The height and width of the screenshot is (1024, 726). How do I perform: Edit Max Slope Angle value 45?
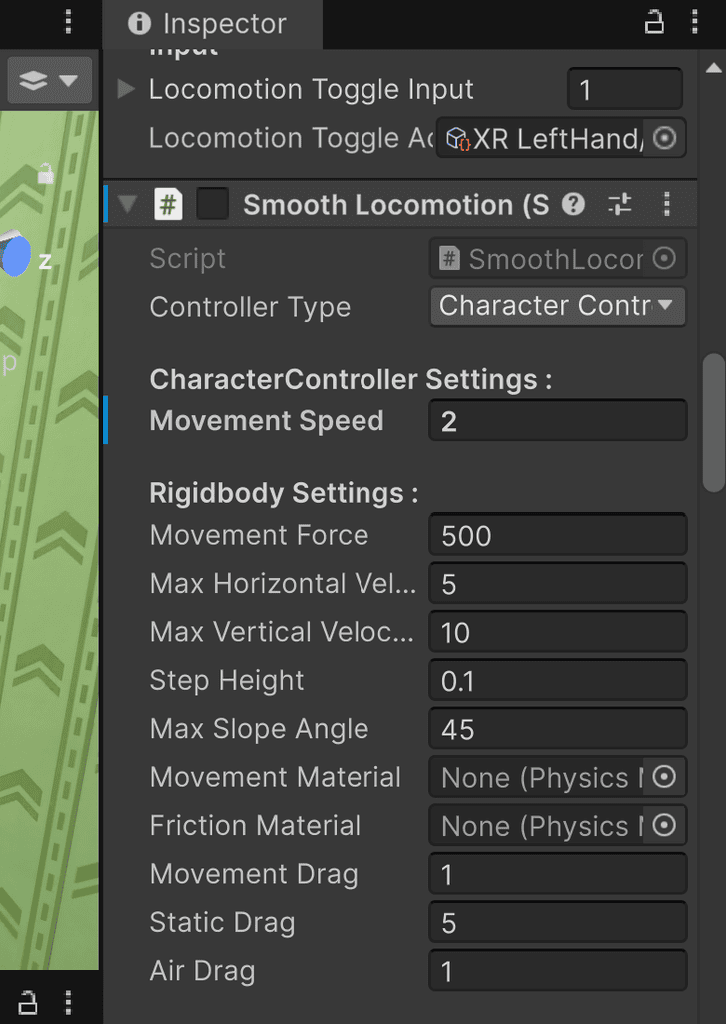(558, 729)
